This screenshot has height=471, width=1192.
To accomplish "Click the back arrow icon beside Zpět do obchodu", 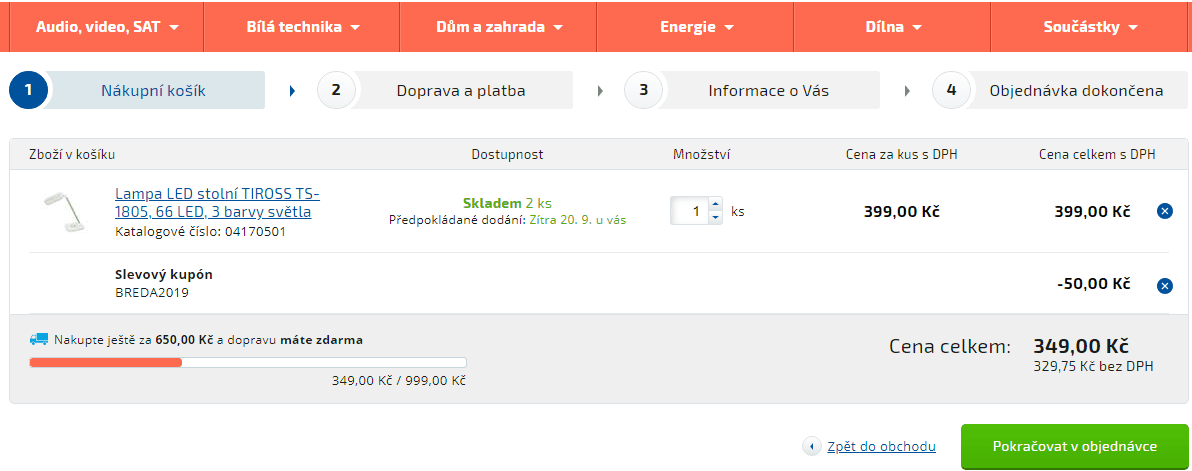I will (812, 447).
